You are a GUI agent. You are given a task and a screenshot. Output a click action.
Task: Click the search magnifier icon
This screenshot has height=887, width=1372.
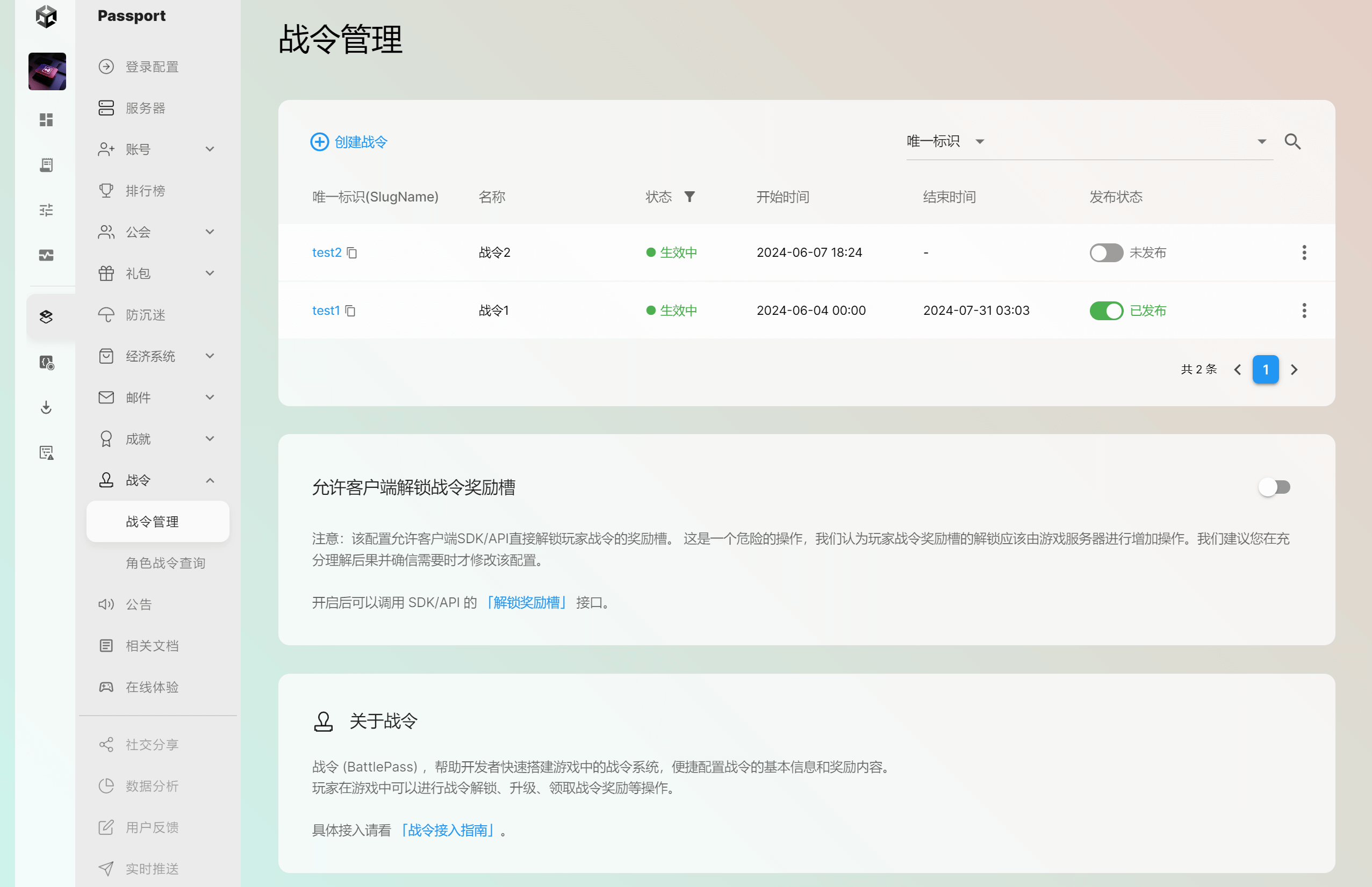click(1292, 142)
